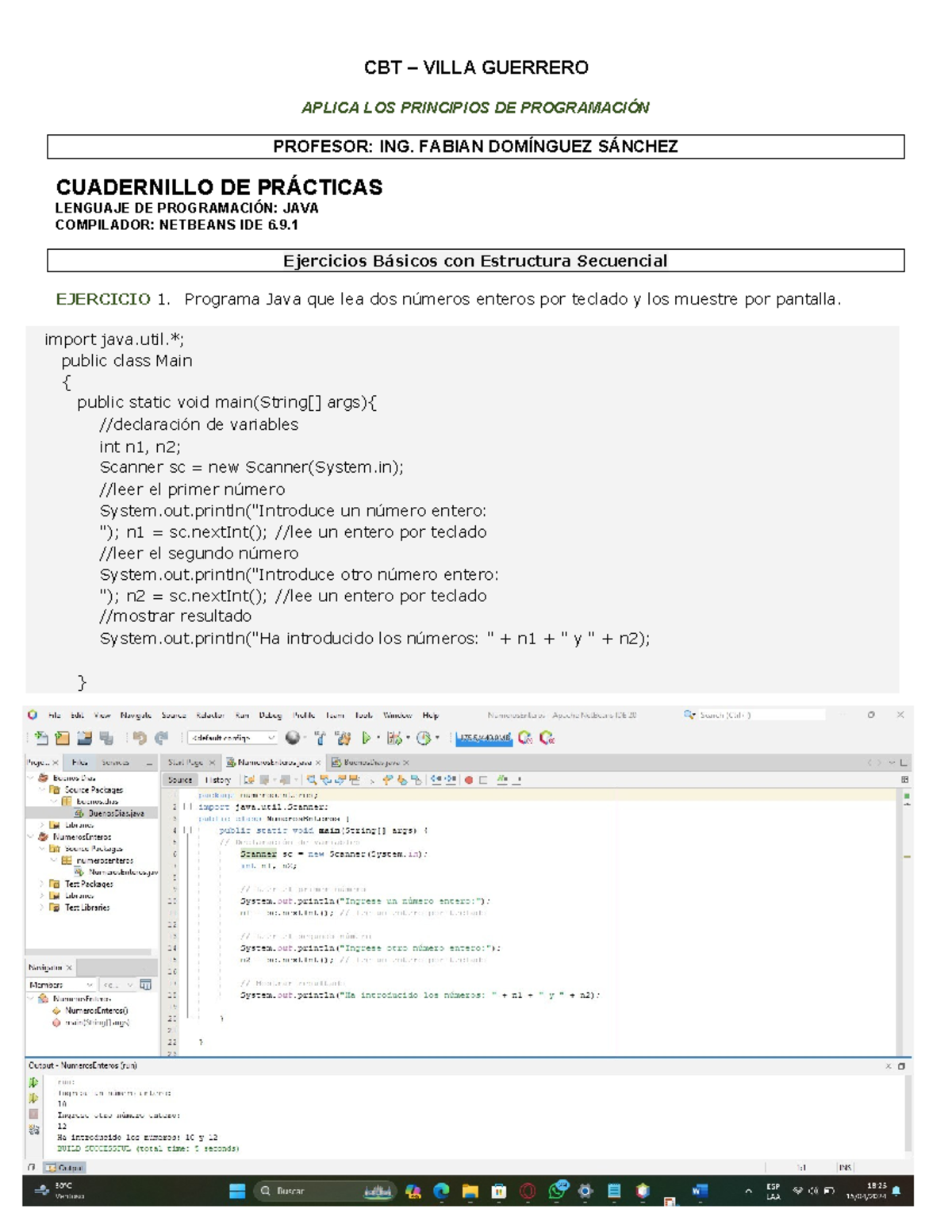Select the Run Project toolbar icon
This screenshot has width=952, height=1232.
(365, 738)
